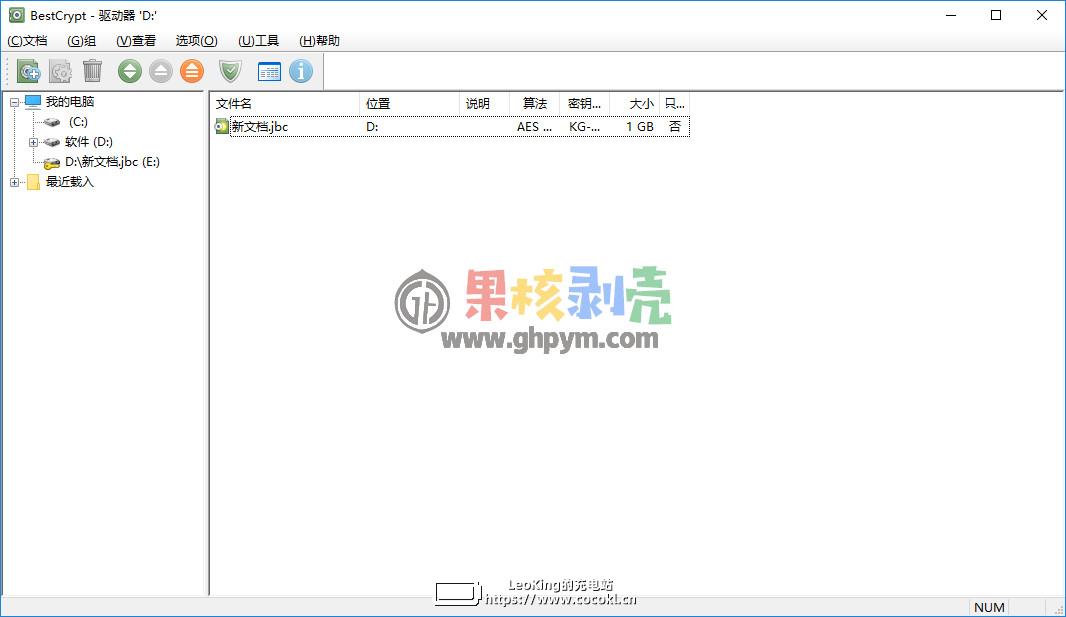The height and width of the screenshot is (617, 1066).
Task: Select the 新文档.jbc file name
Action: pyautogui.click(x=260, y=126)
